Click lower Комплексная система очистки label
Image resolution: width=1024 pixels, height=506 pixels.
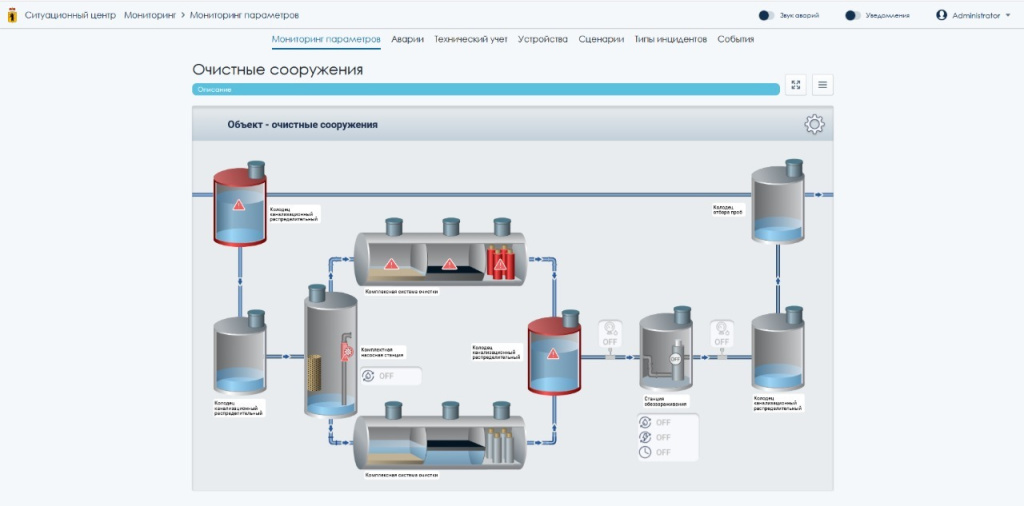pos(402,475)
